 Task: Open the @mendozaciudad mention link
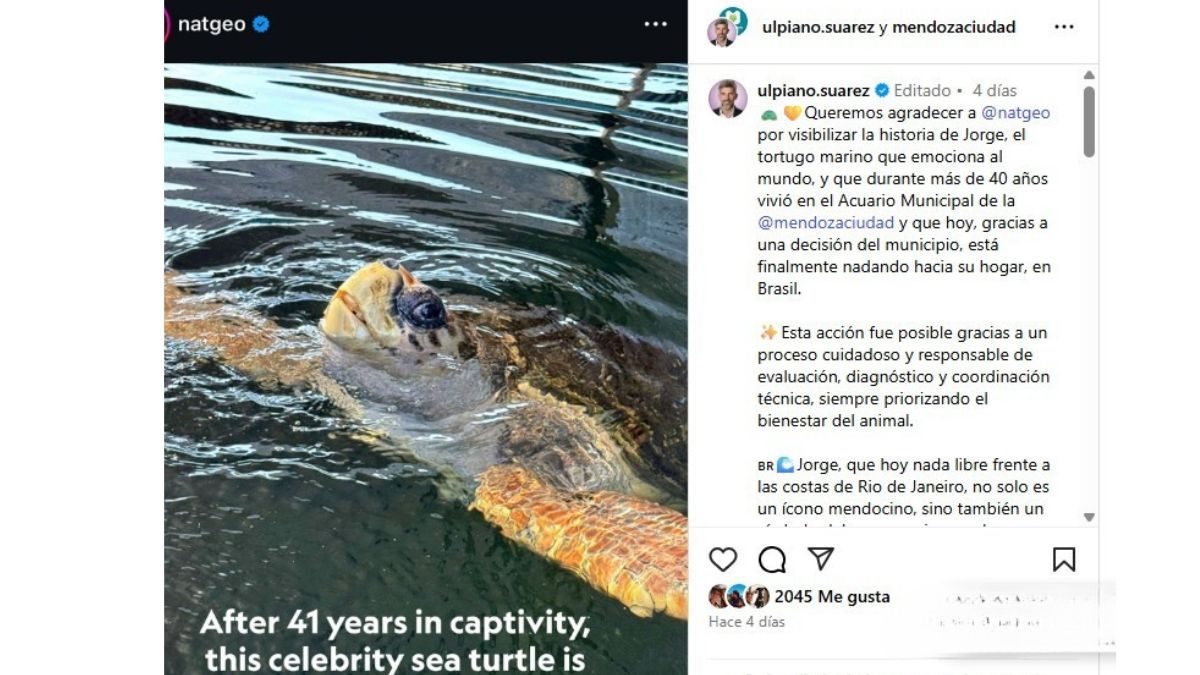tap(826, 223)
